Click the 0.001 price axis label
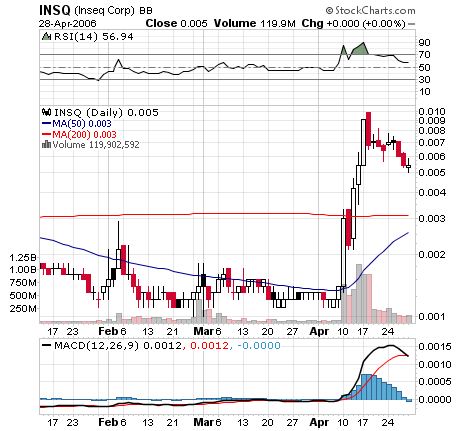The height and width of the screenshot is (431, 460). [432, 316]
